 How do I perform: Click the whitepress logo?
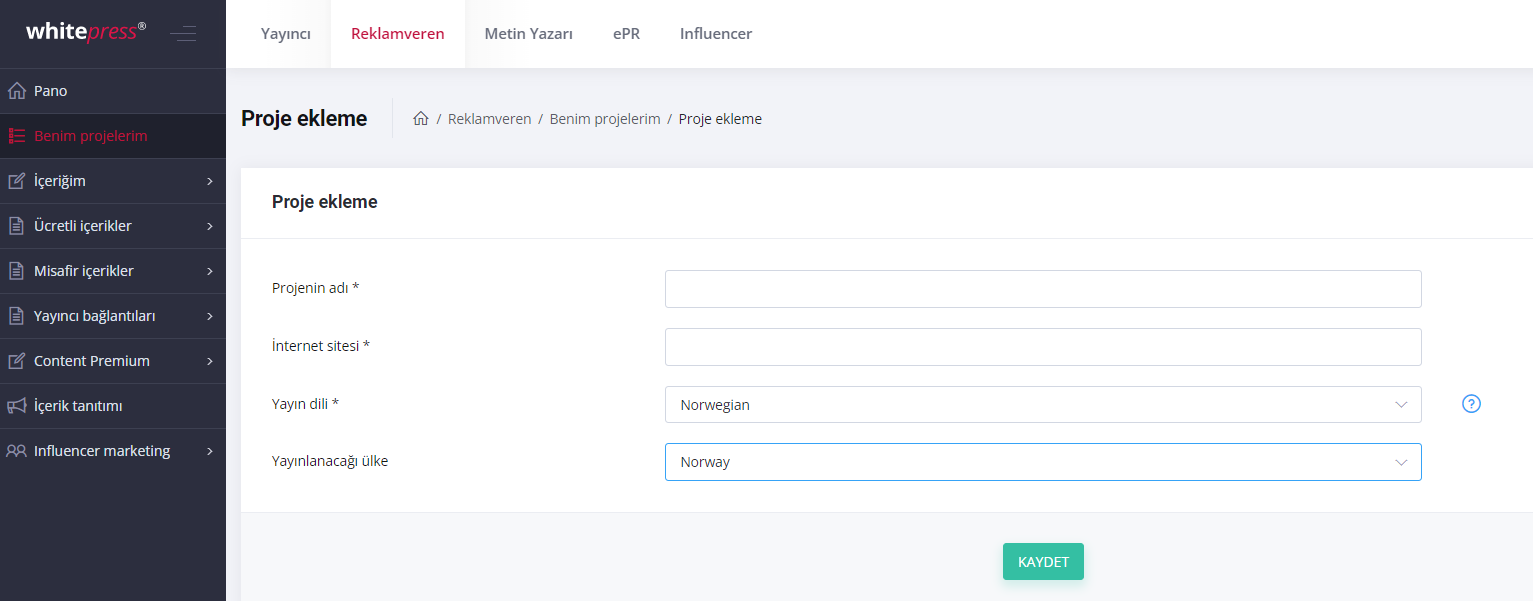click(x=86, y=32)
